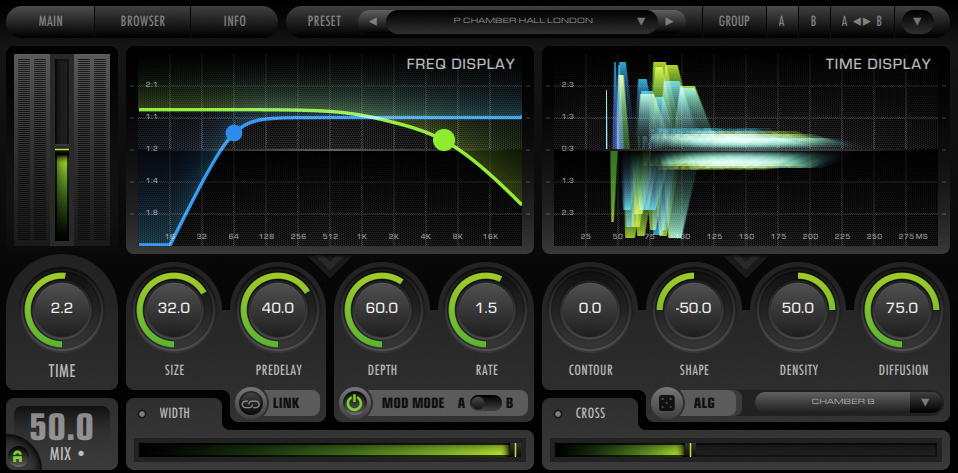
Task: Open the INFO tab
Action: click(235, 21)
